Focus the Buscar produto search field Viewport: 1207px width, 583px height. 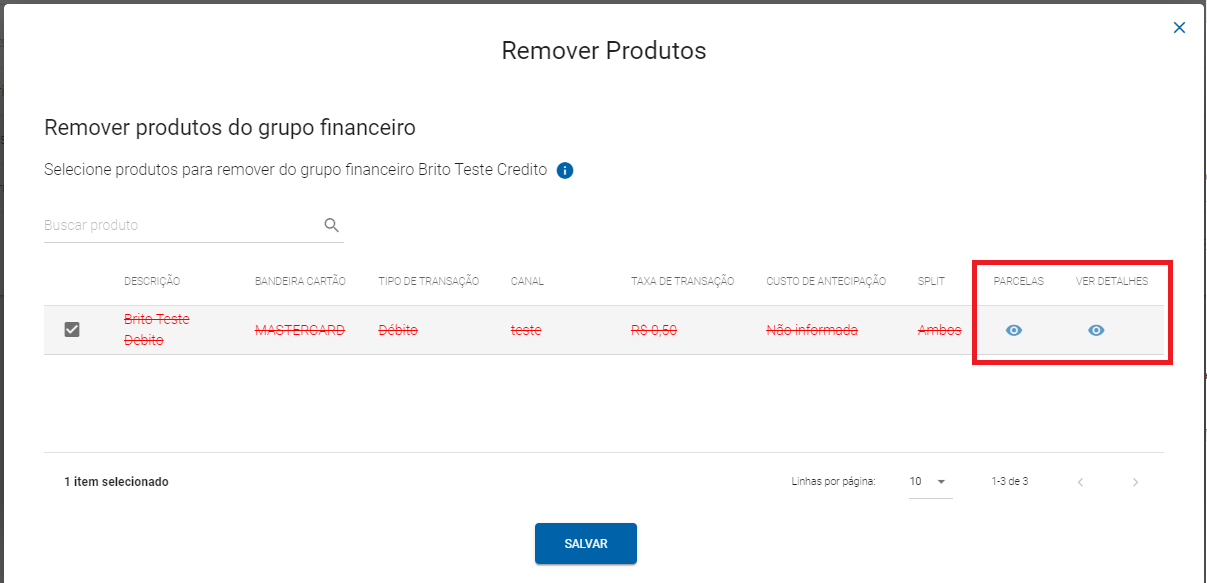tap(180, 225)
